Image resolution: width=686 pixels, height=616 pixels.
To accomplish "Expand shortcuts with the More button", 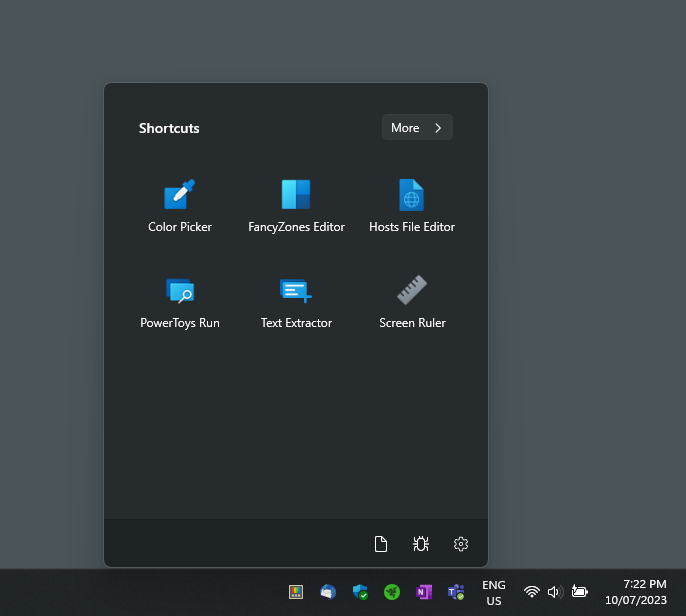I will point(417,127).
